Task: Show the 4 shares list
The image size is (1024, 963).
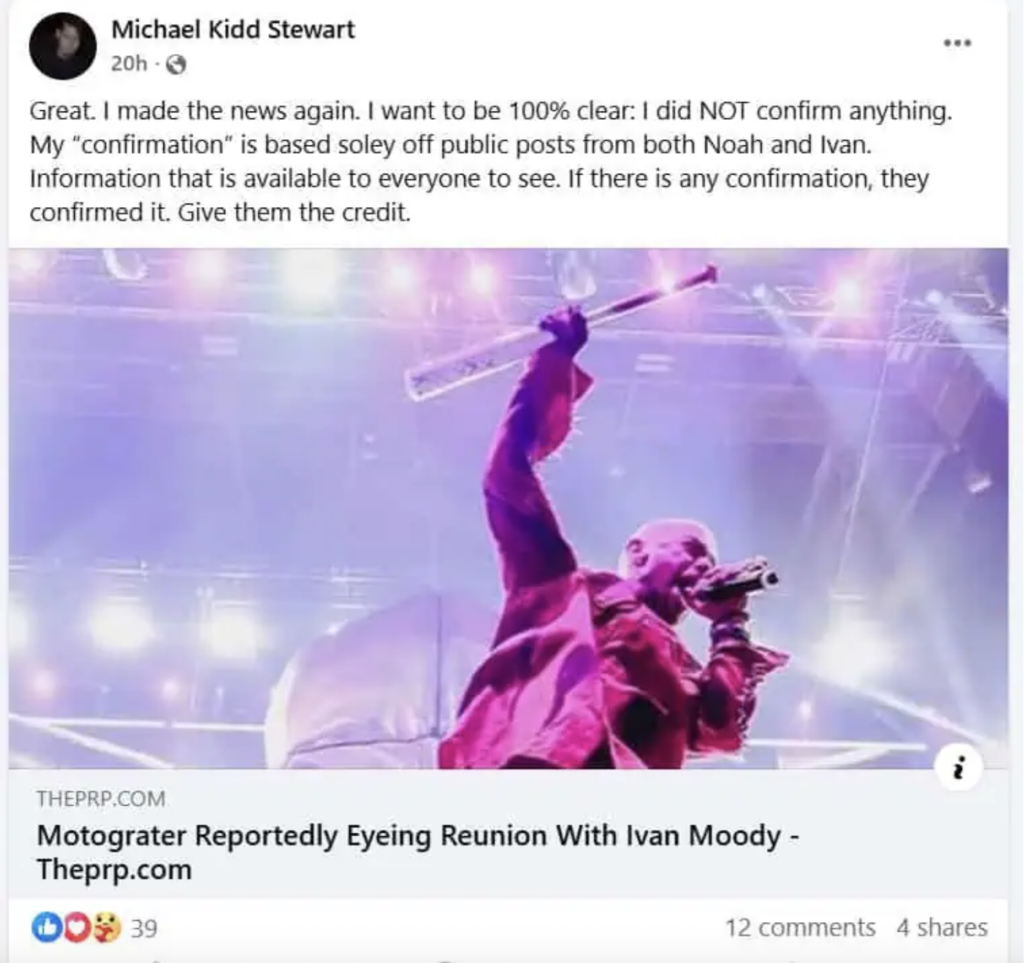Action: pos(941,928)
